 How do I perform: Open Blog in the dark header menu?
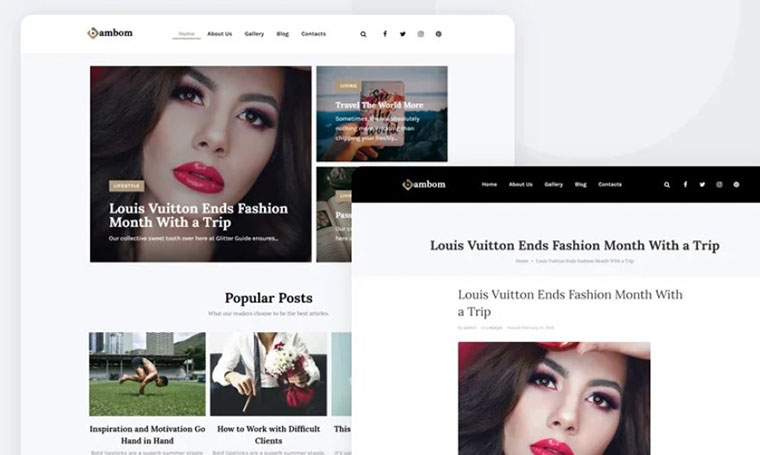pos(580,185)
